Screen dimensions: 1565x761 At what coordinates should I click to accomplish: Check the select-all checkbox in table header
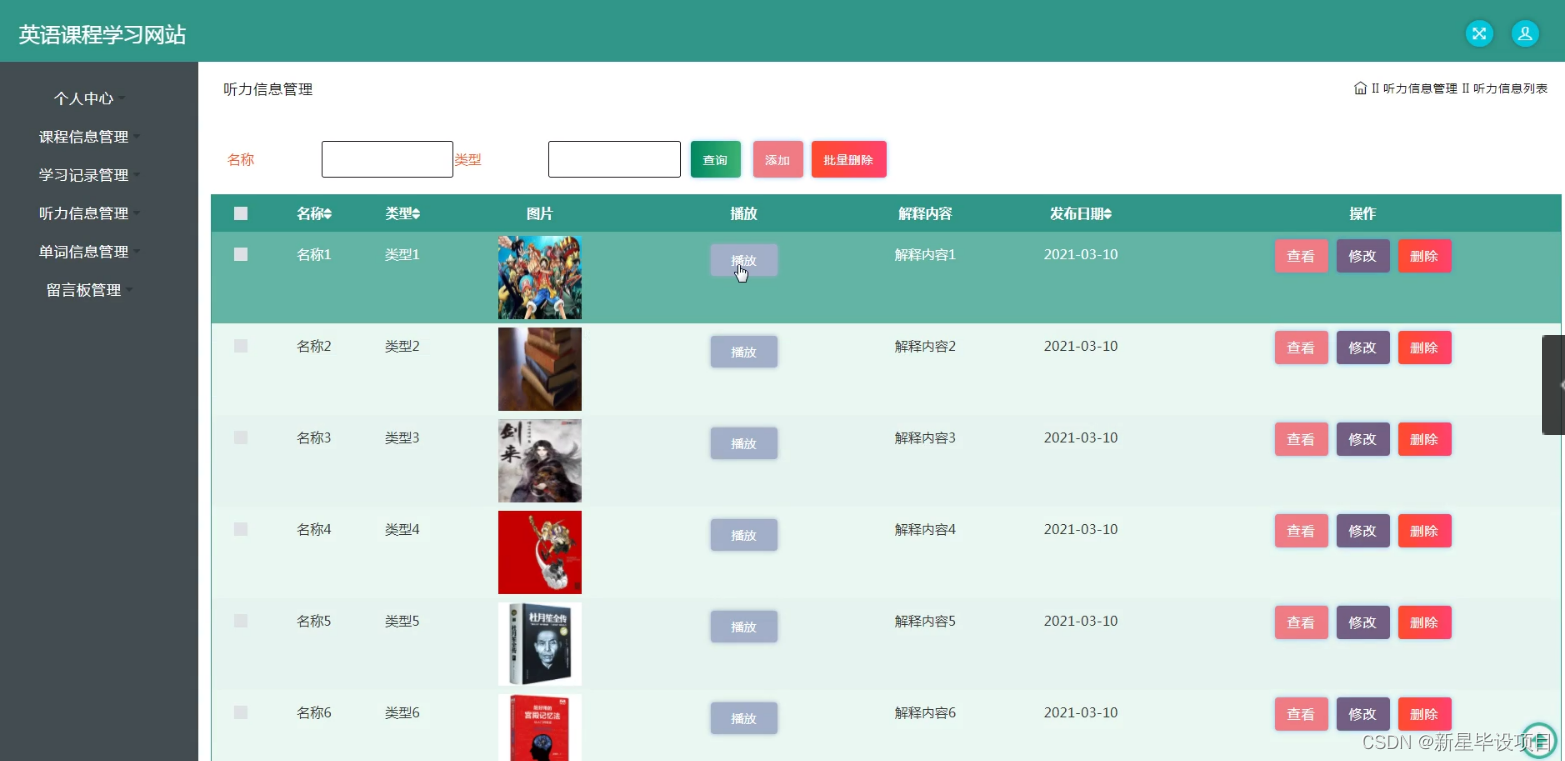[x=240, y=213]
